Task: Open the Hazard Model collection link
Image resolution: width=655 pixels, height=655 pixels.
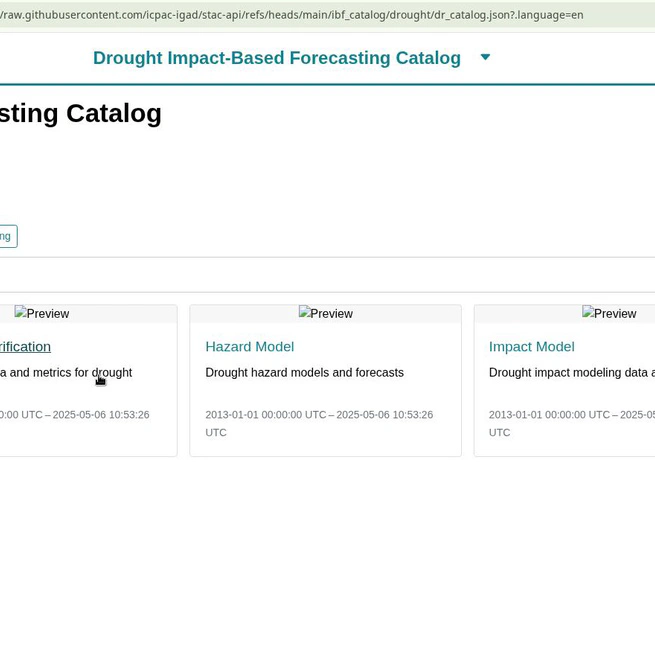Action: pos(249,347)
